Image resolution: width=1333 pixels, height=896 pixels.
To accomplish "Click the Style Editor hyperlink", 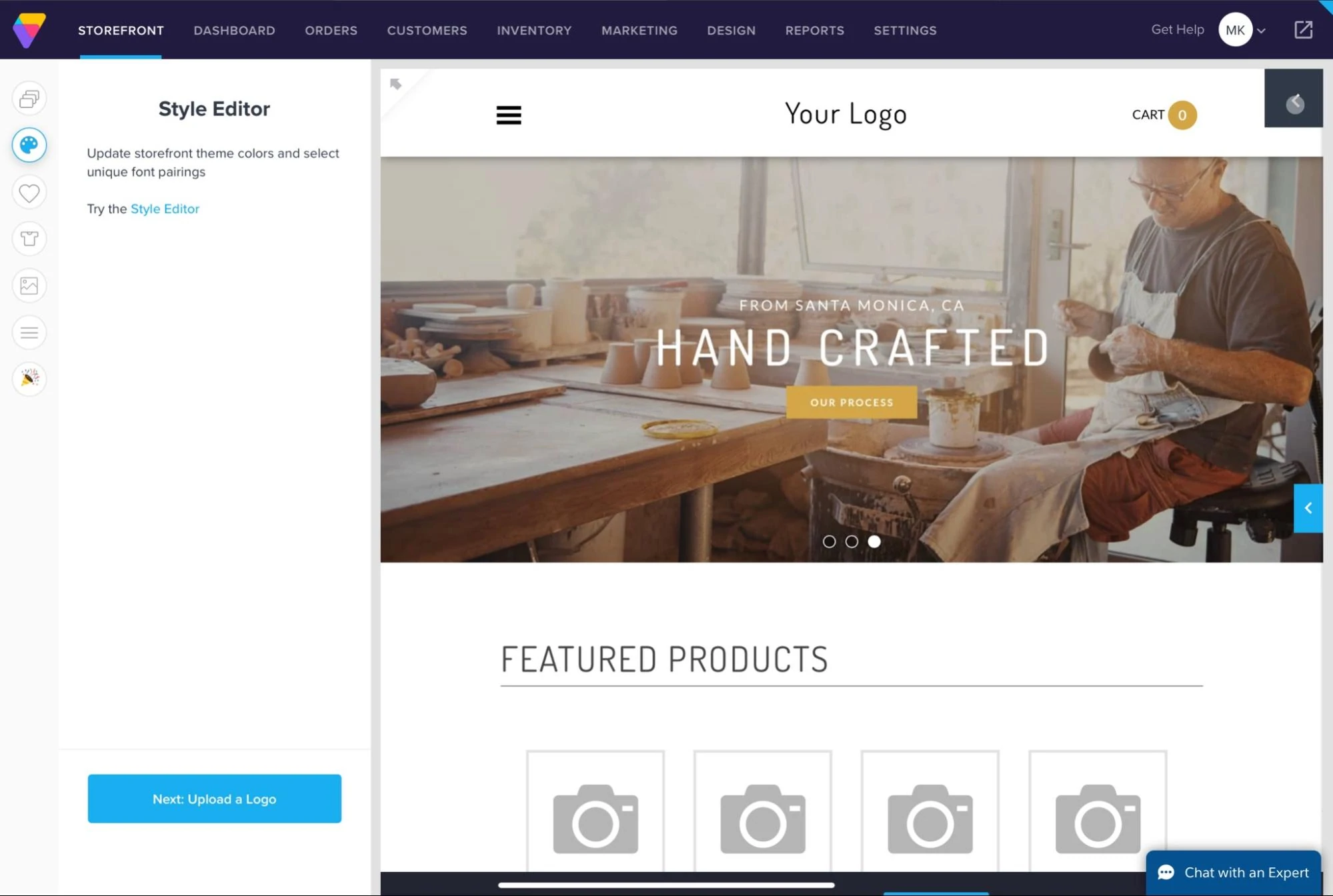I will pos(164,208).
